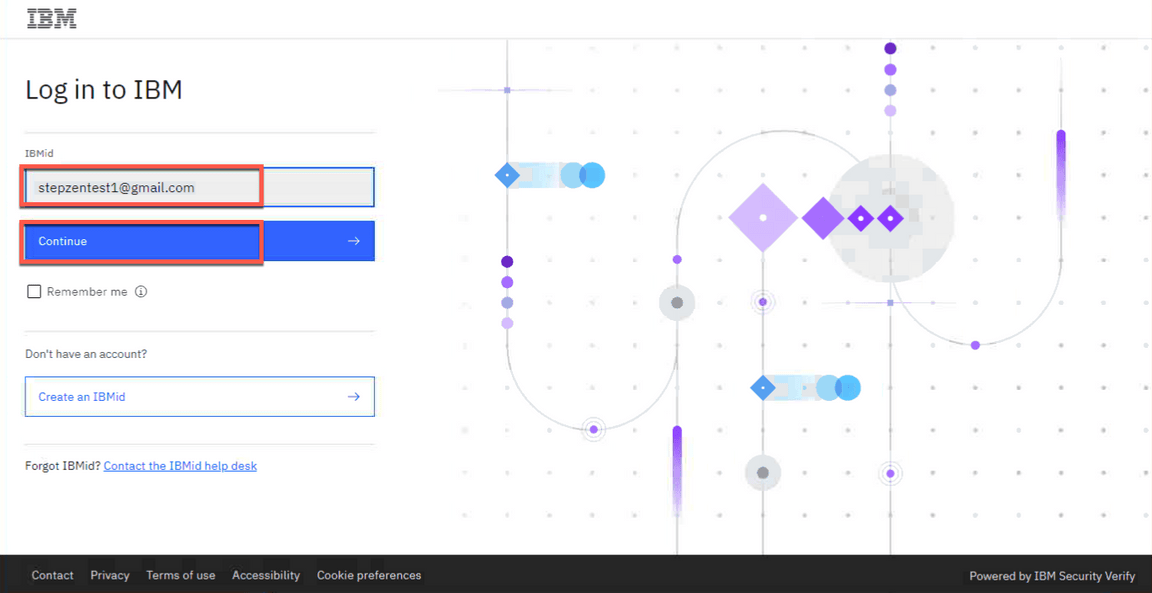Open the Terms of use footer link
The height and width of the screenshot is (593, 1152).
[x=181, y=575]
